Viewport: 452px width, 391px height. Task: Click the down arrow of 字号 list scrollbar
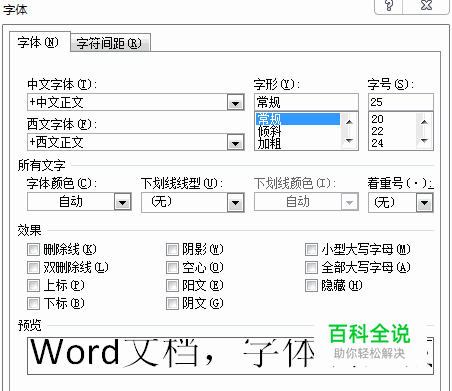(424, 141)
